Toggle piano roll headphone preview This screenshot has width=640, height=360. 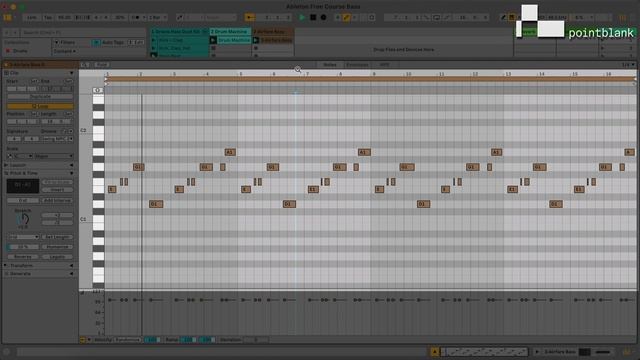[98, 90]
